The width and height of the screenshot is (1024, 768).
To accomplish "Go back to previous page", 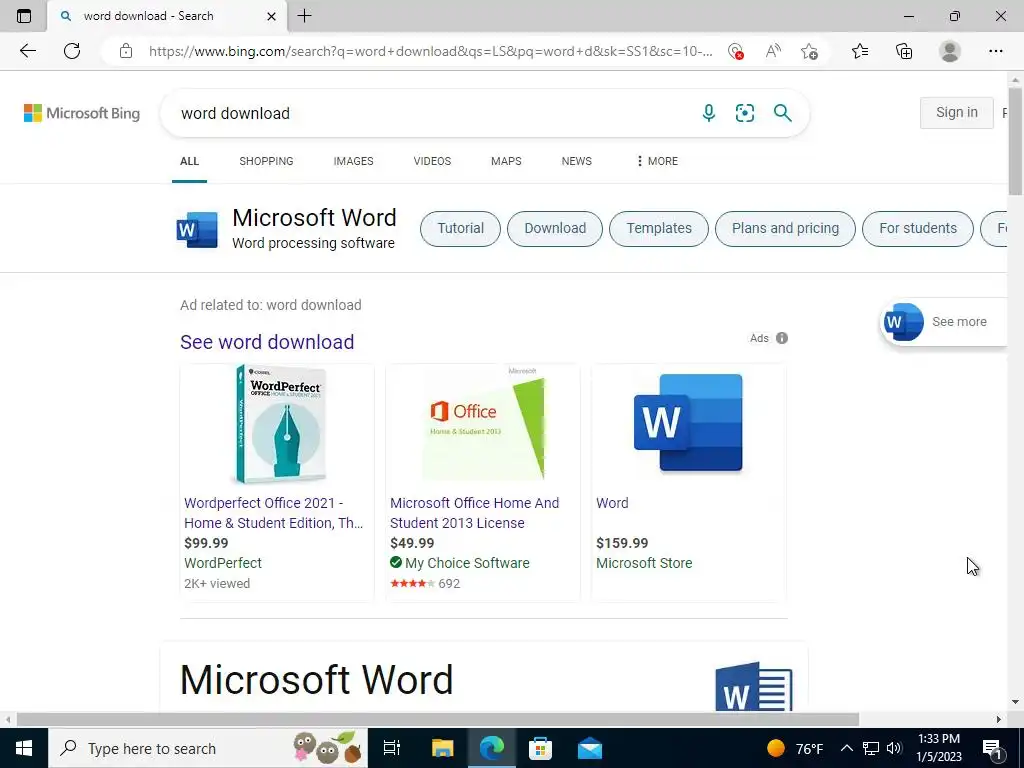I will [x=27, y=51].
